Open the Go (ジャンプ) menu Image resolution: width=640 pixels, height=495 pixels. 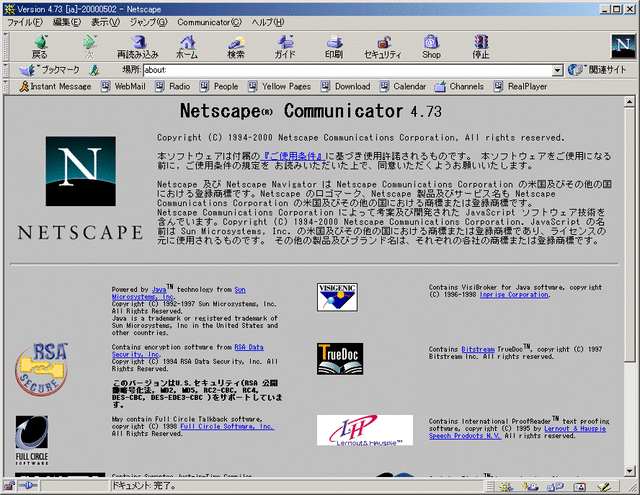pos(148,22)
